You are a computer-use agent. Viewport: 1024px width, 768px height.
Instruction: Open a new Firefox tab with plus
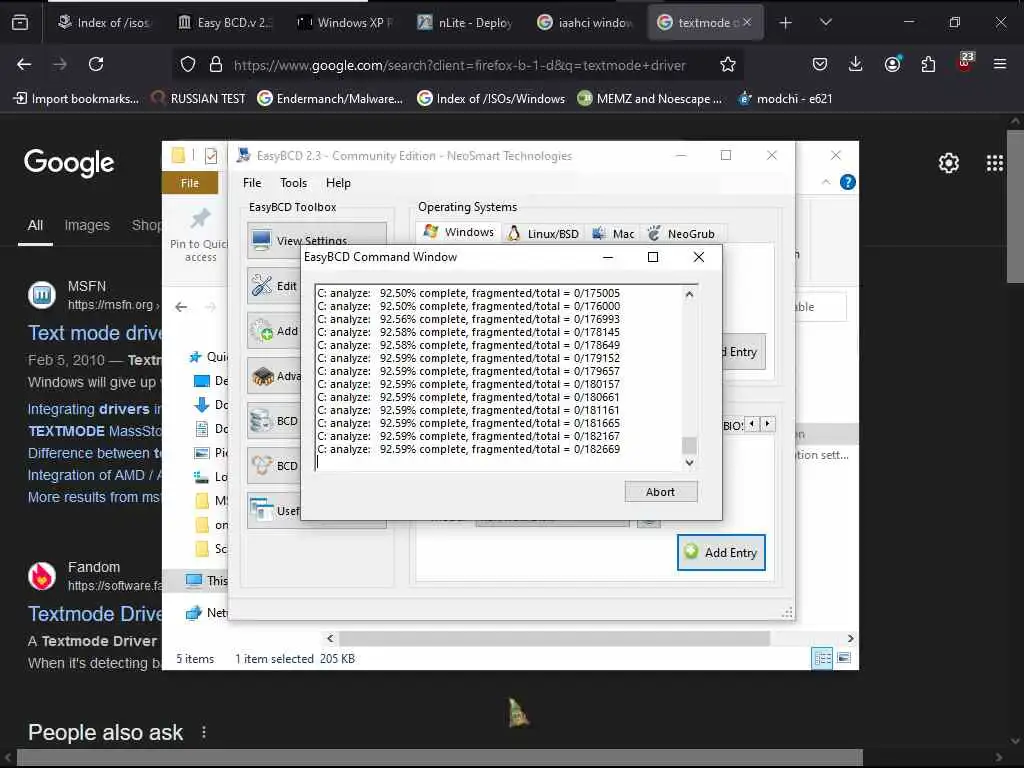pyautogui.click(x=786, y=23)
